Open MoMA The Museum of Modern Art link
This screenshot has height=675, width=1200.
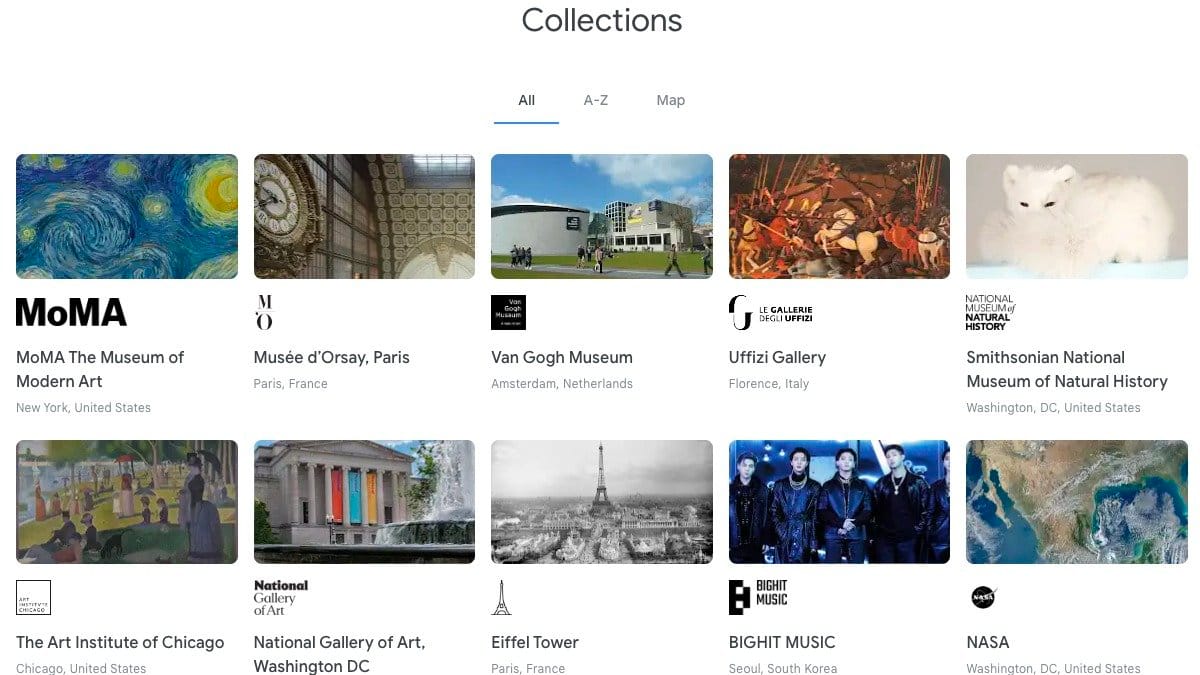pos(100,369)
